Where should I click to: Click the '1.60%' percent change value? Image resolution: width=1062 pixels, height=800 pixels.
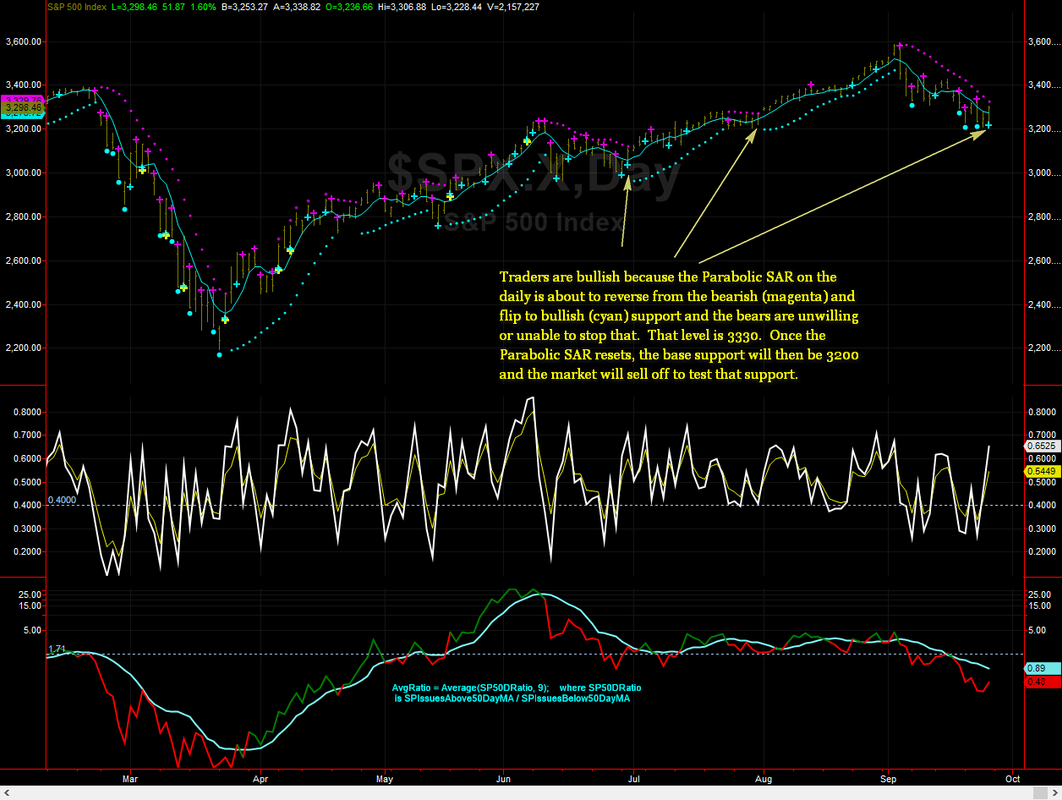203,7
